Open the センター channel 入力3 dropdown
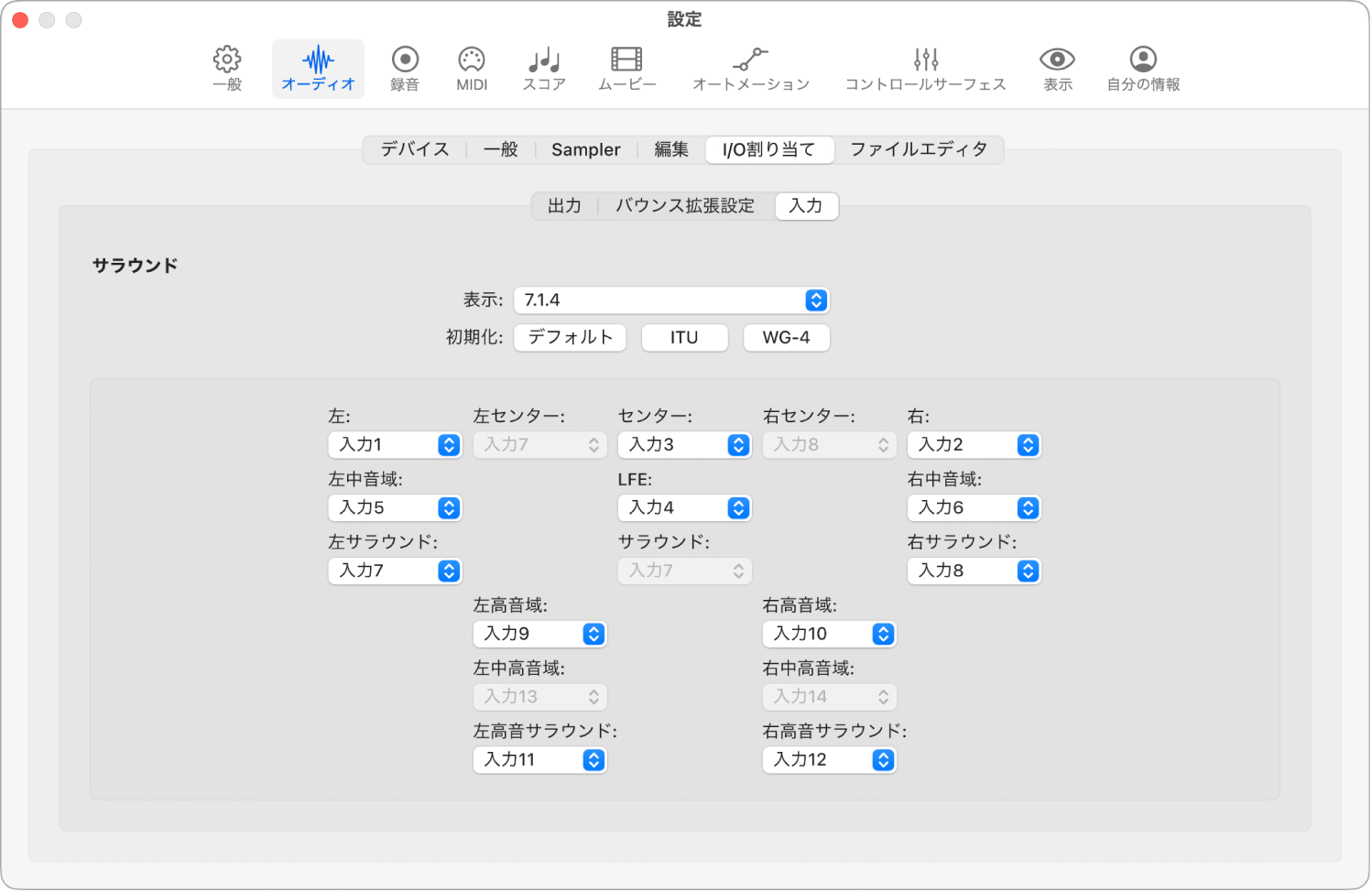Screen dimensions: 1372x892 click(x=684, y=445)
